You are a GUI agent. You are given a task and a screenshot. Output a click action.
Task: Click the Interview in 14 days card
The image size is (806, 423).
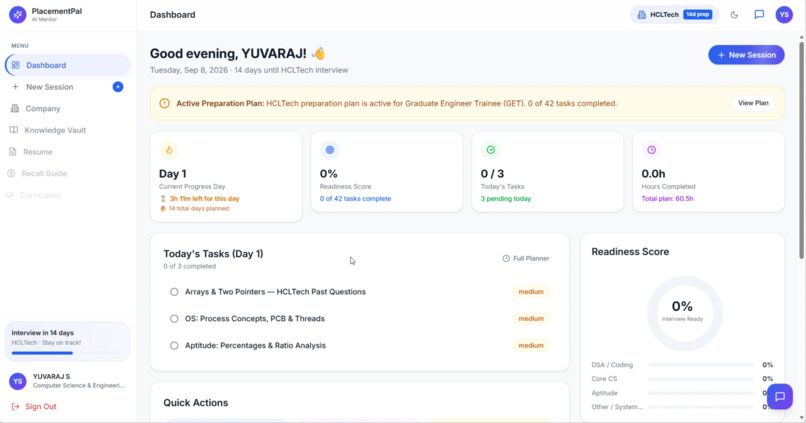(x=67, y=341)
